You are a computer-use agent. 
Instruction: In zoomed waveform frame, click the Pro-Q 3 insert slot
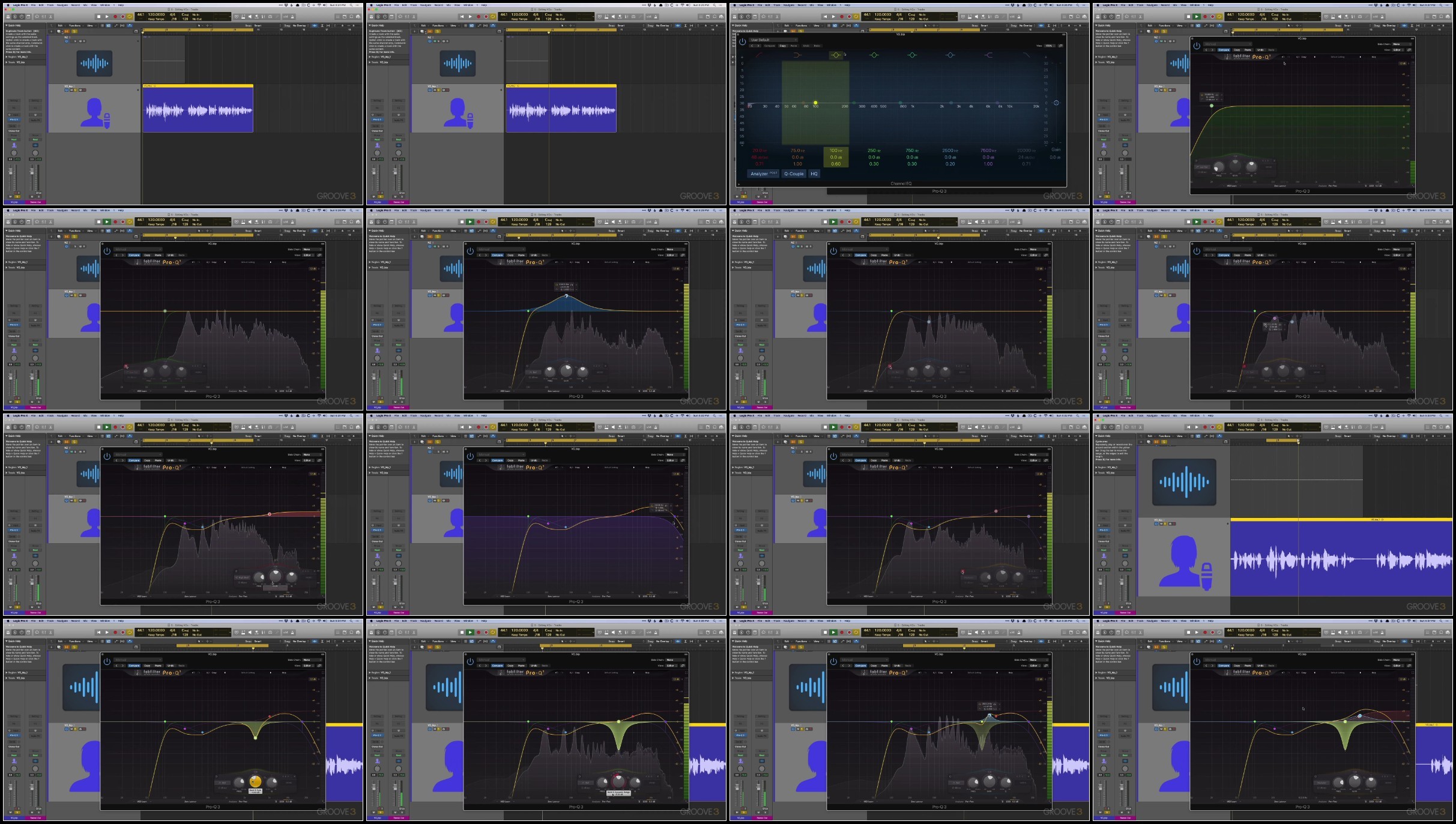[x=1104, y=531]
